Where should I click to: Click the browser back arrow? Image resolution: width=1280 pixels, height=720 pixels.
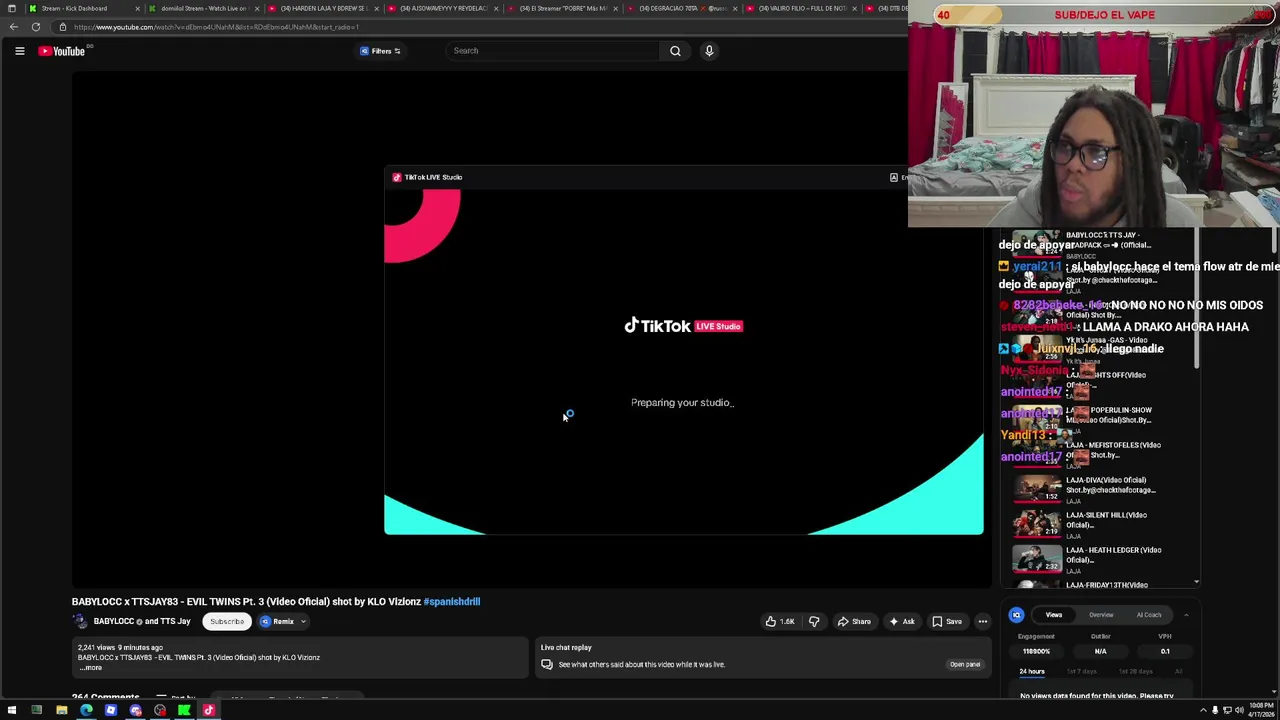13,27
